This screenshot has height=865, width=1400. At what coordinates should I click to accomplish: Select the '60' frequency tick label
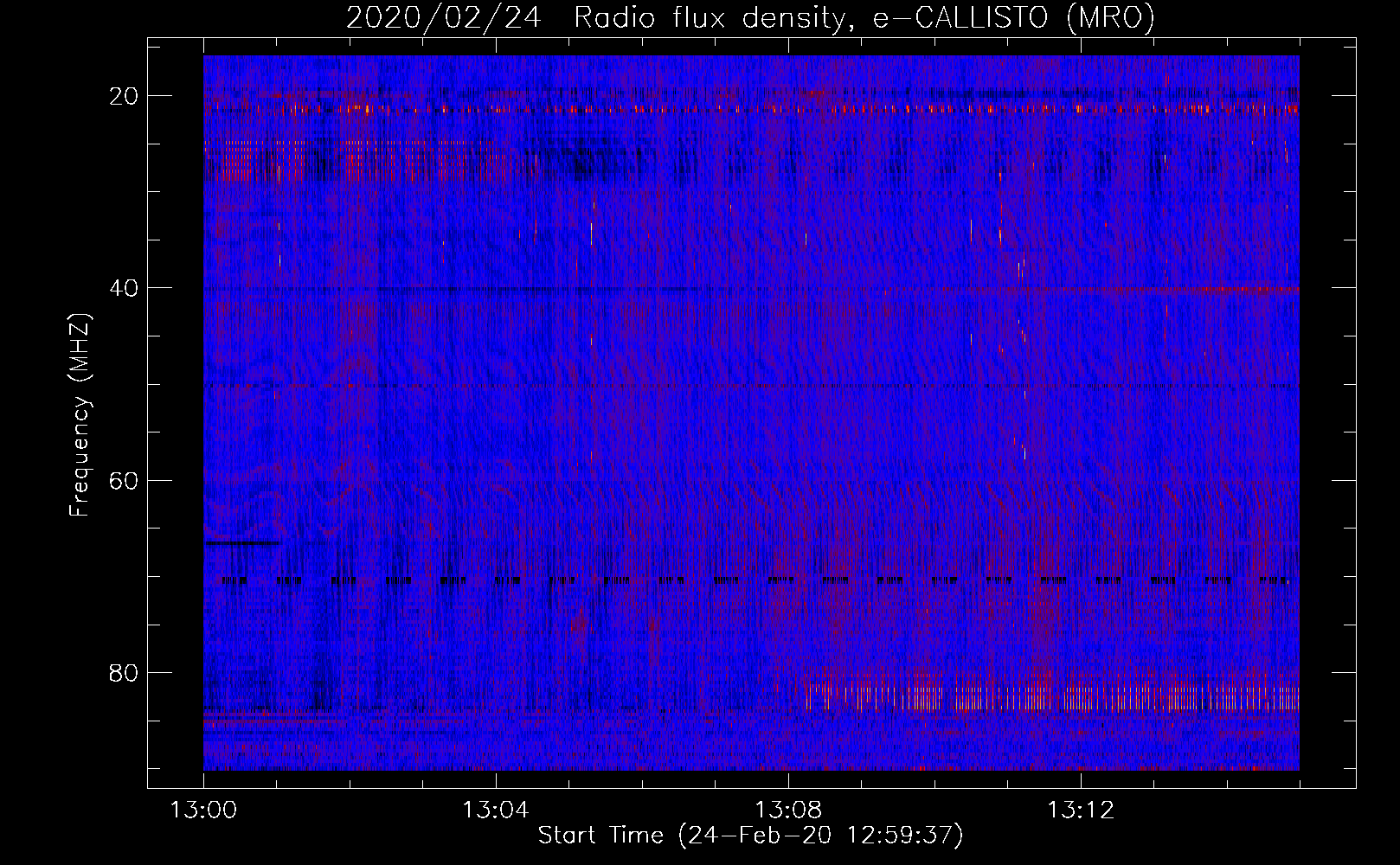click(x=124, y=480)
